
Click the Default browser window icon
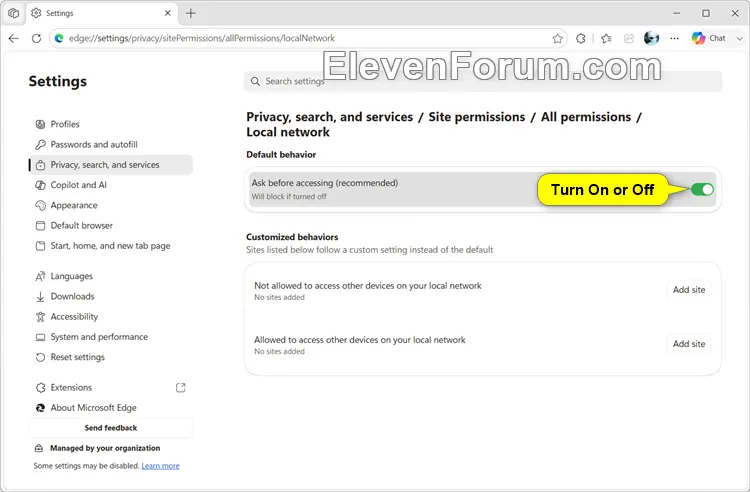click(40, 225)
